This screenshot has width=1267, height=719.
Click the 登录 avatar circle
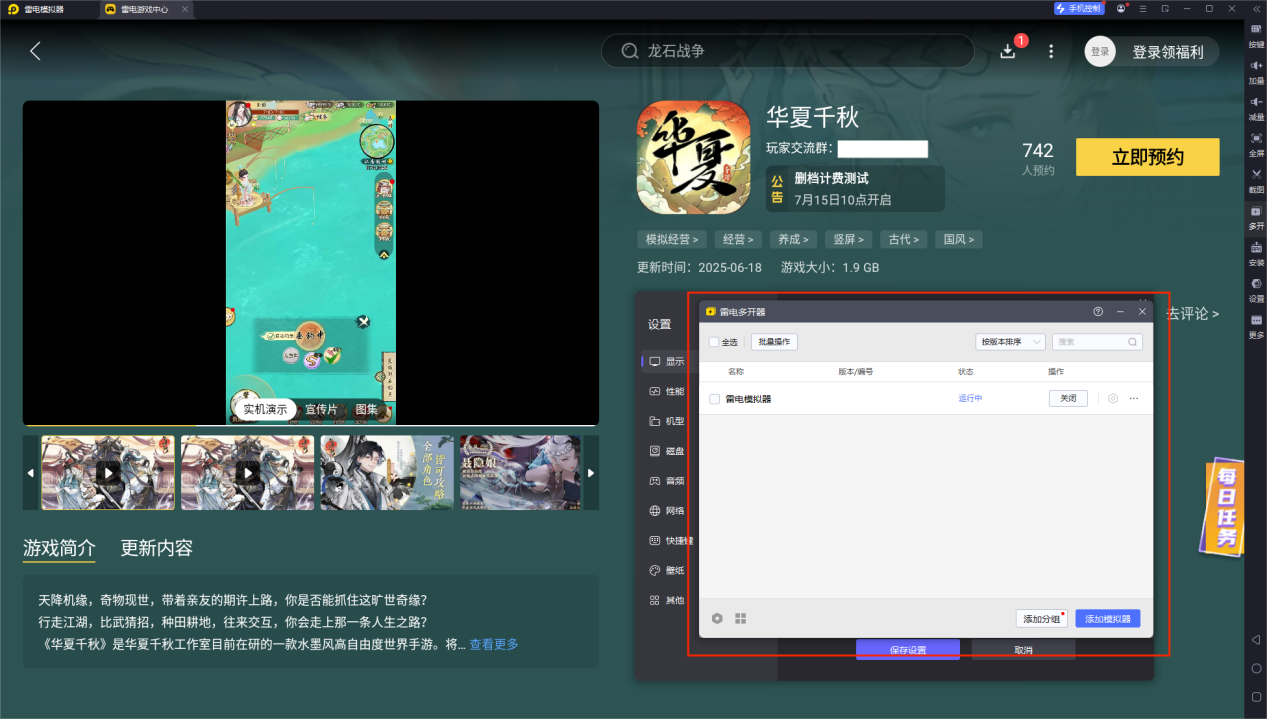(1100, 51)
